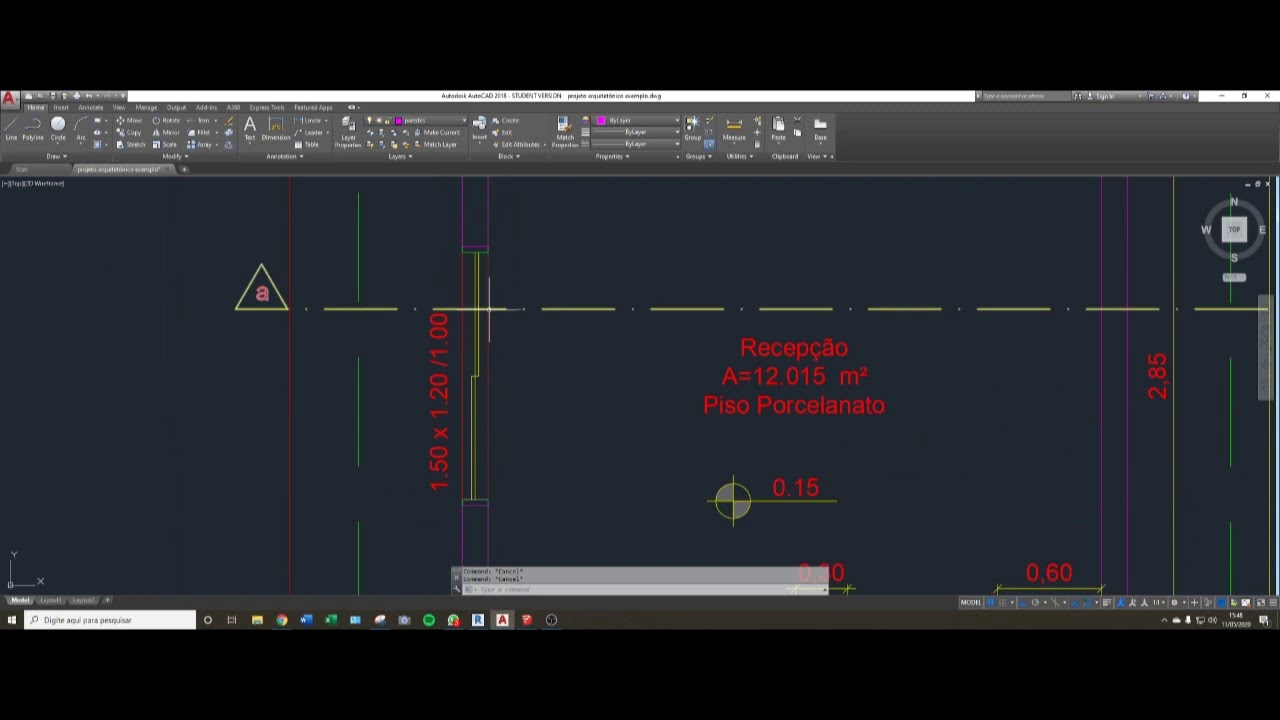This screenshot has height=720, width=1280.
Task: Click magenta layer color swatch beside paredes
Action: tap(398, 120)
